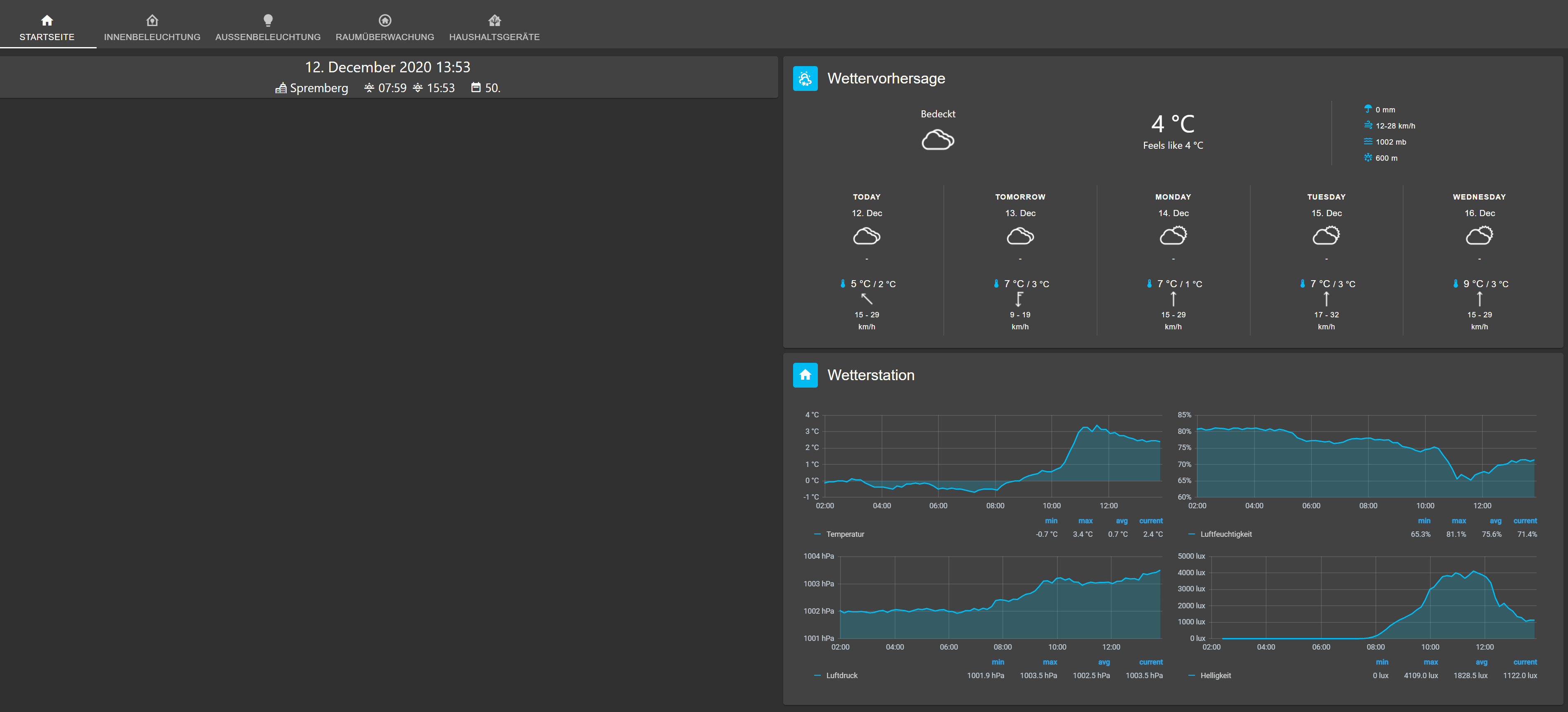
Task: Click Tomorrow's wind direction arrow
Action: click(1019, 299)
